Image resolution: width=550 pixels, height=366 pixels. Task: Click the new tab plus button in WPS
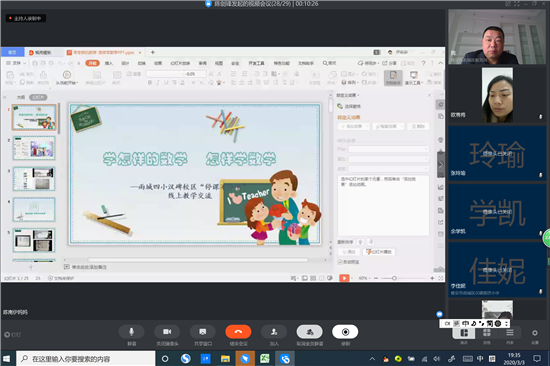tap(153, 52)
